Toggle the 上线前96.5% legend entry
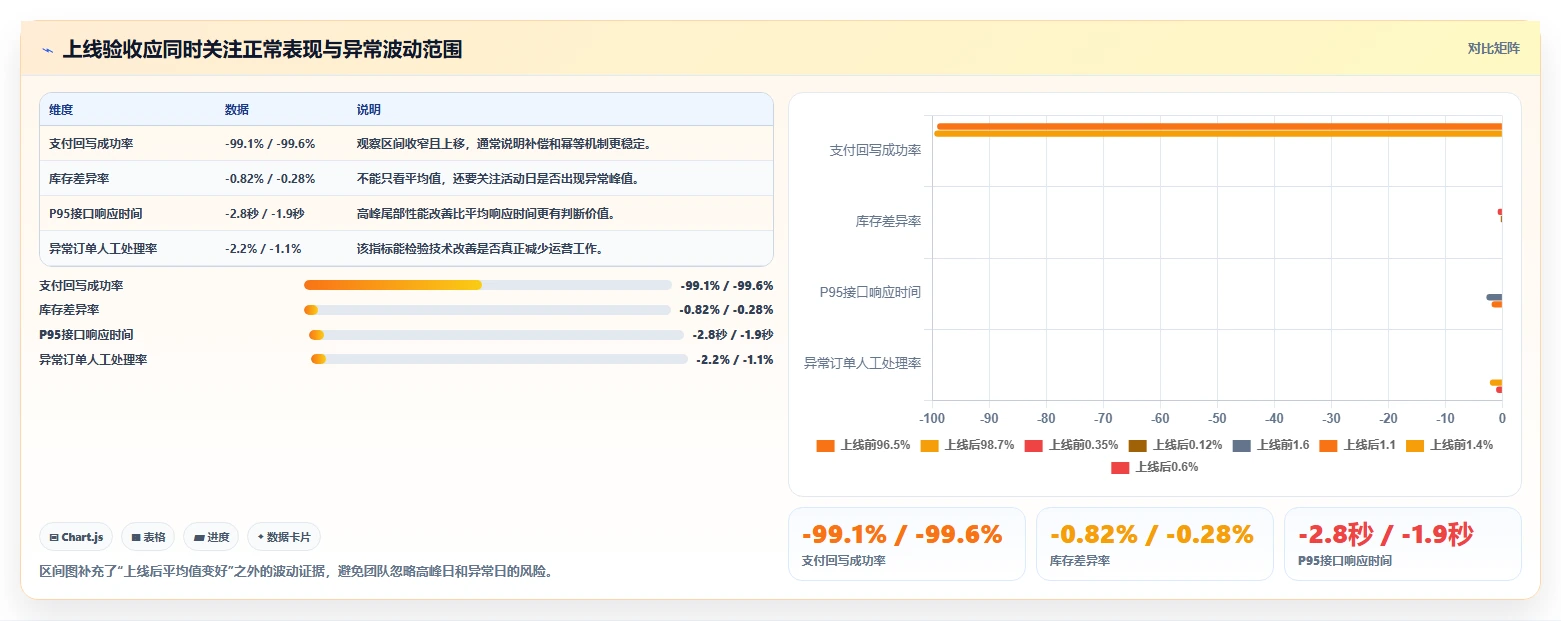The width and height of the screenshot is (1561, 621). point(863,445)
